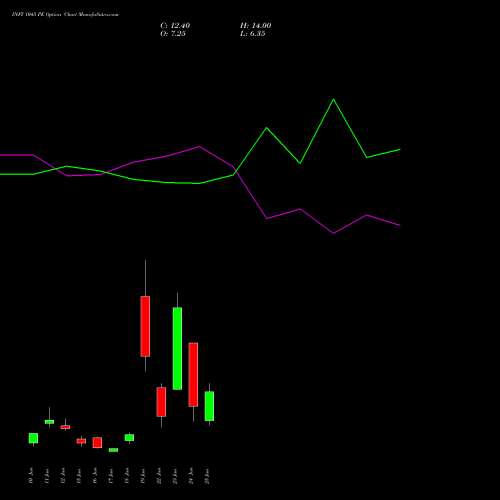
Task: Click the tiny green candle above 17 Jun
Action: click(x=113, y=450)
